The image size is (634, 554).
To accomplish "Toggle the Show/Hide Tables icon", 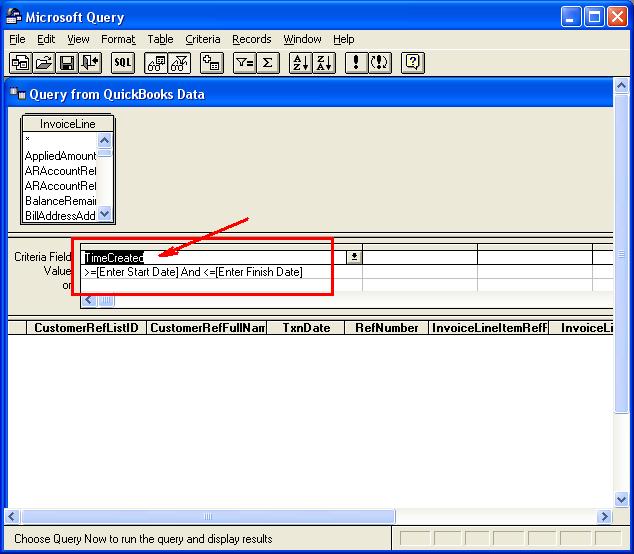I will [x=156, y=63].
